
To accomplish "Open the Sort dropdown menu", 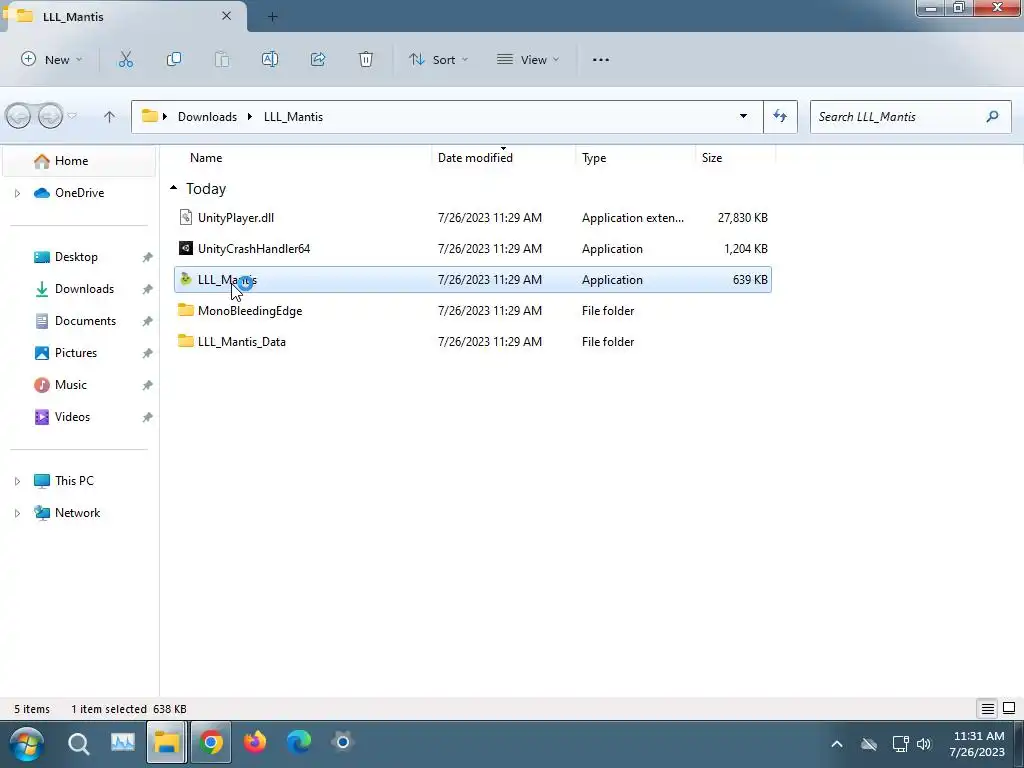I will tap(438, 59).
